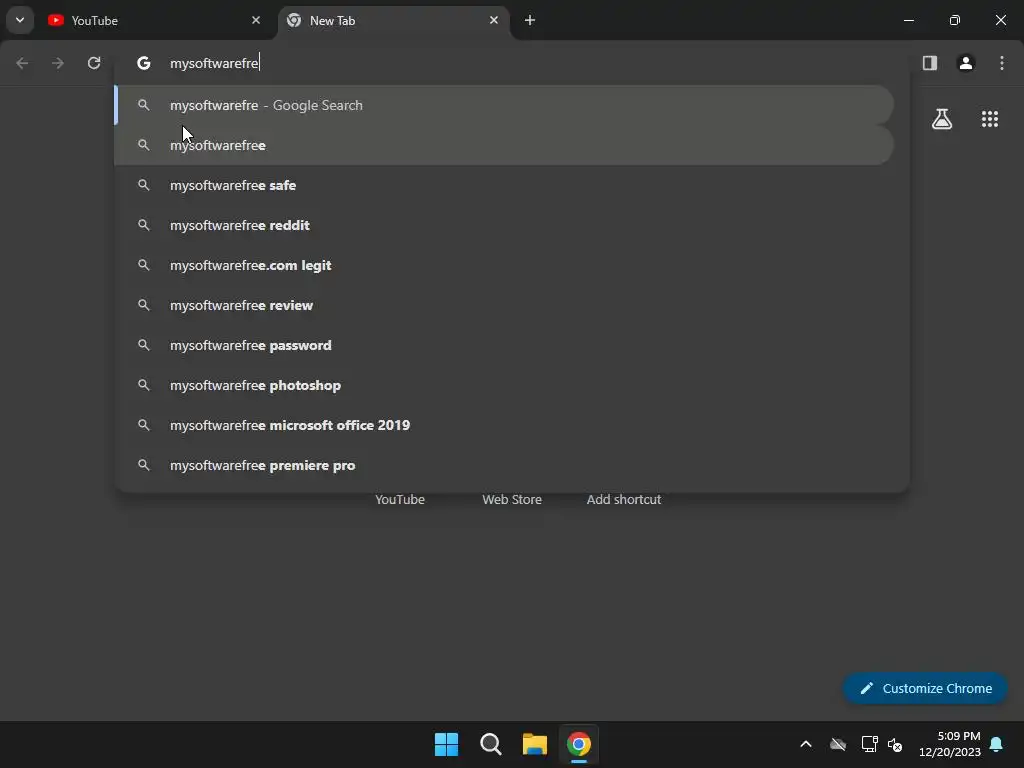Screen dimensions: 1024x768
Task: Minimize the Chrome window
Action: click(x=908, y=20)
